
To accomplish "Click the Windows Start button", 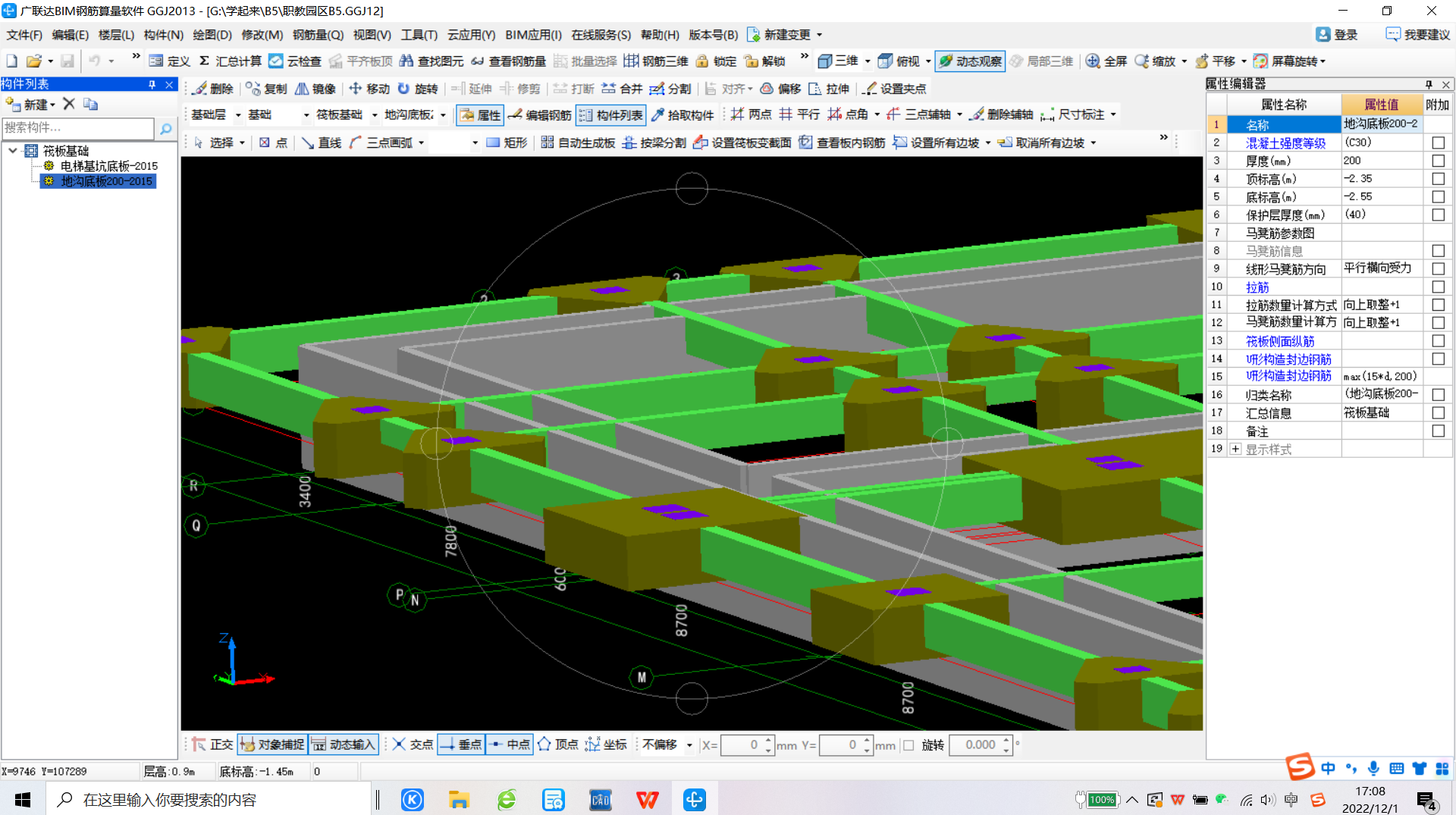I will point(23,799).
